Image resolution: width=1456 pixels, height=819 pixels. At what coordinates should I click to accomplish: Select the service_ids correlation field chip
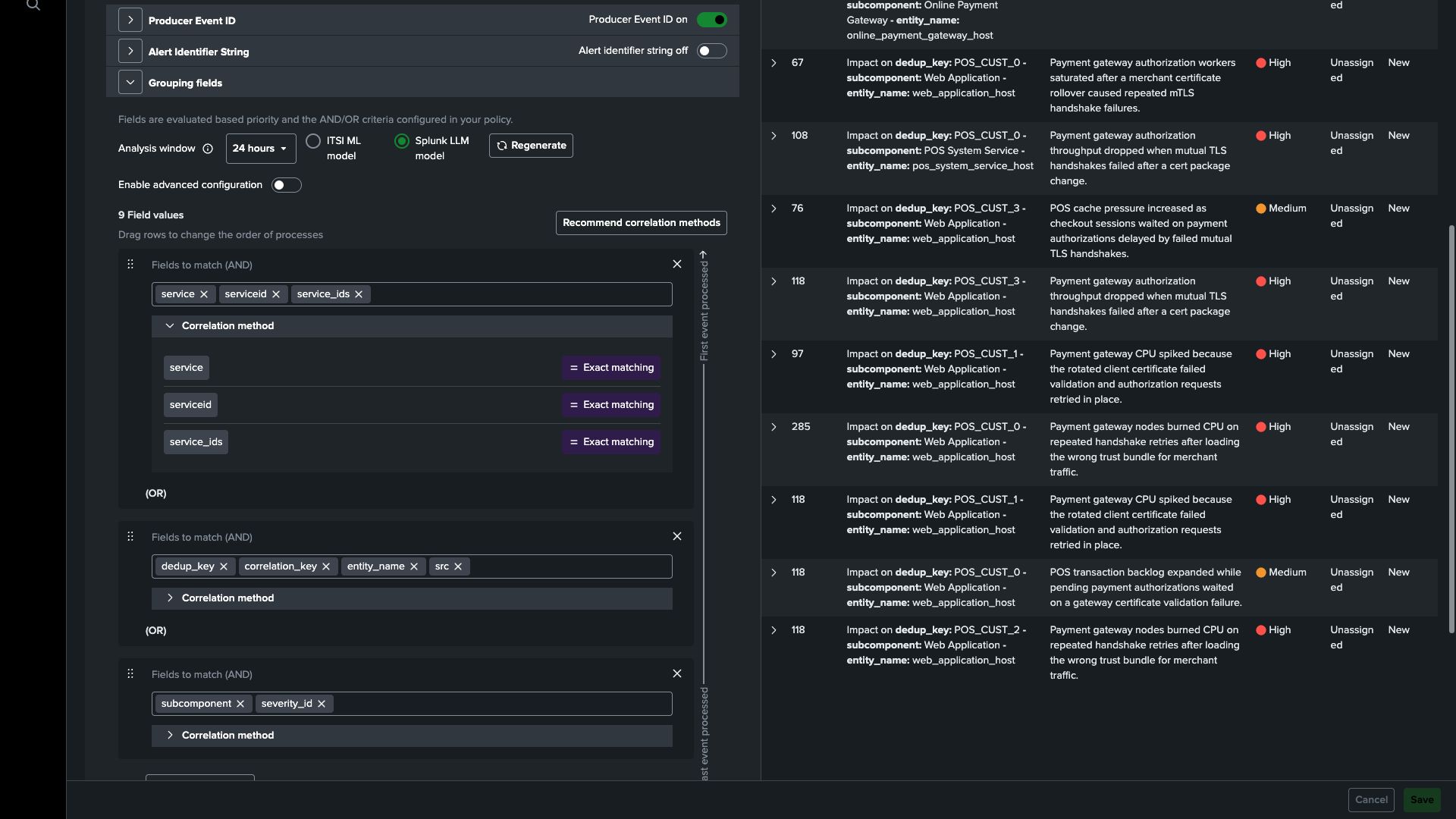(196, 442)
